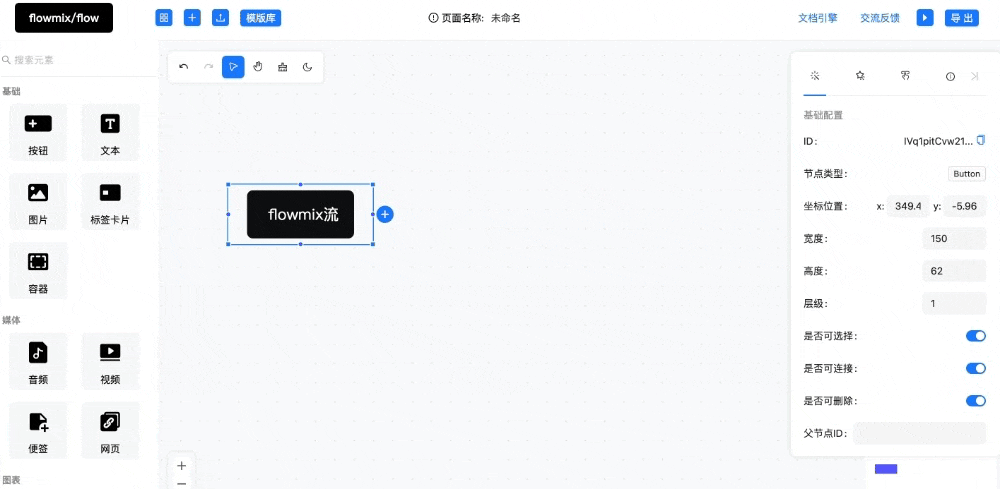1000x489 pixels.
Task: Select the flowmix流 node on canvas
Action: (x=300, y=214)
